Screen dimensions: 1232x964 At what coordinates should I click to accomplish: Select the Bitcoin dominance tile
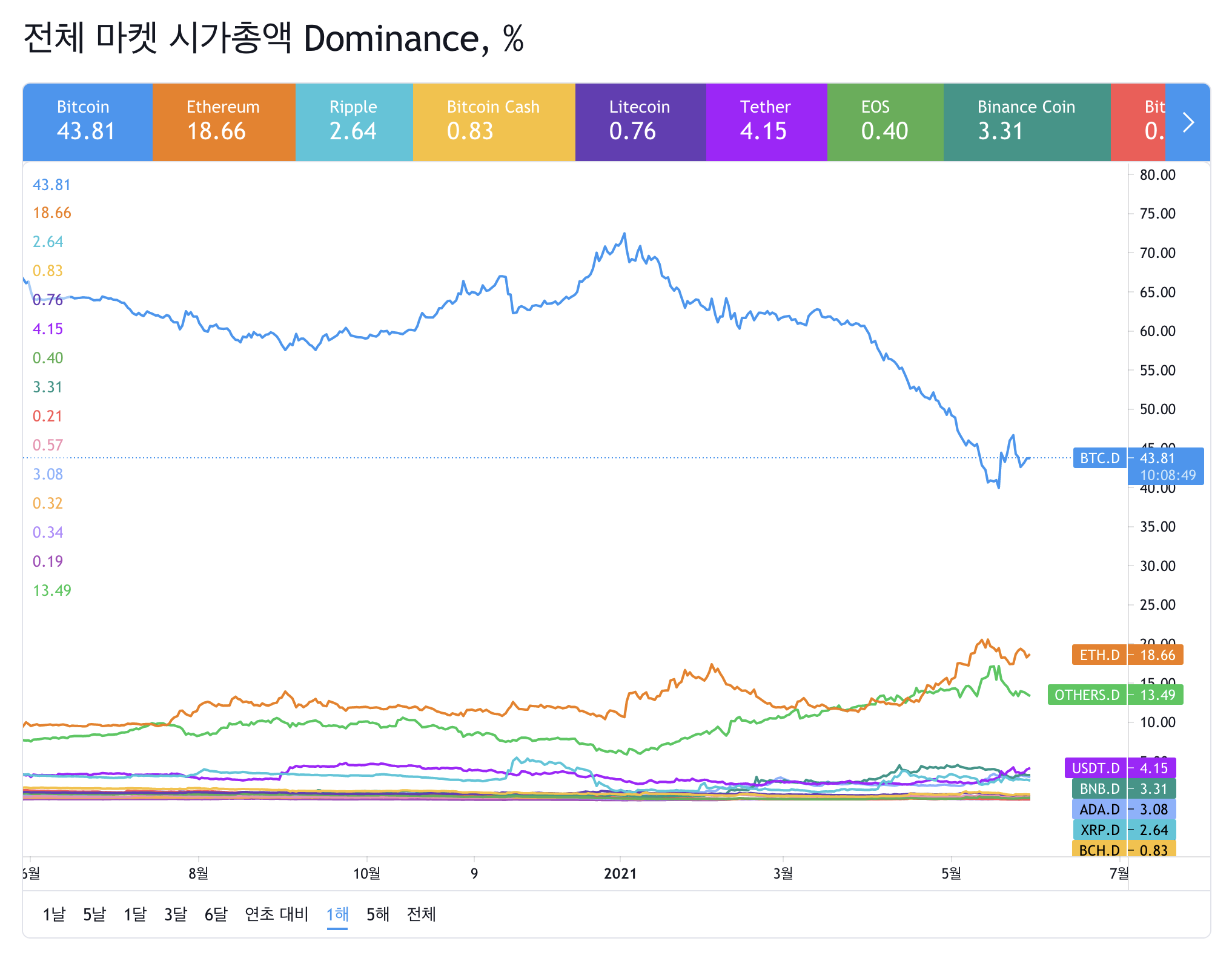click(x=87, y=122)
